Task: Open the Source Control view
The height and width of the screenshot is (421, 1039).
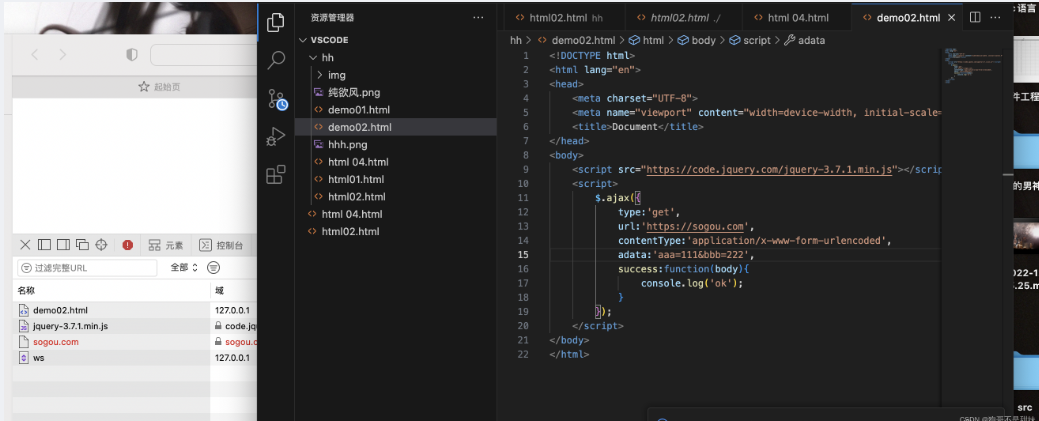Action: click(x=277, y=99)
